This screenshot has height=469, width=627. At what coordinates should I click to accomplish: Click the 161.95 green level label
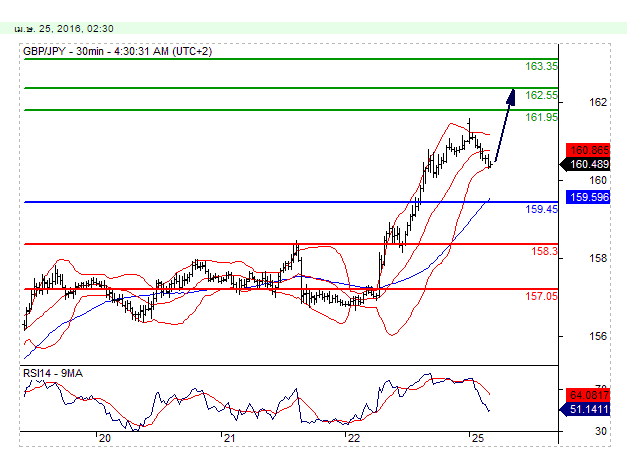click(541, 117)
